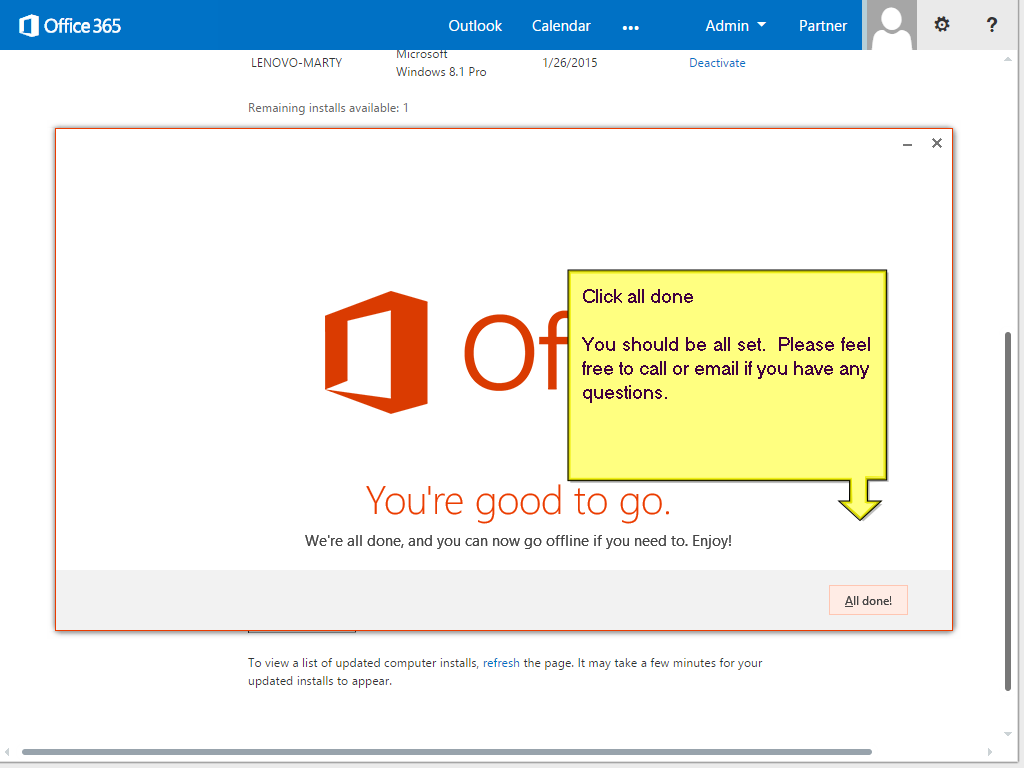
Task: Click the Office 365 logo
Action: pos(68,25)
